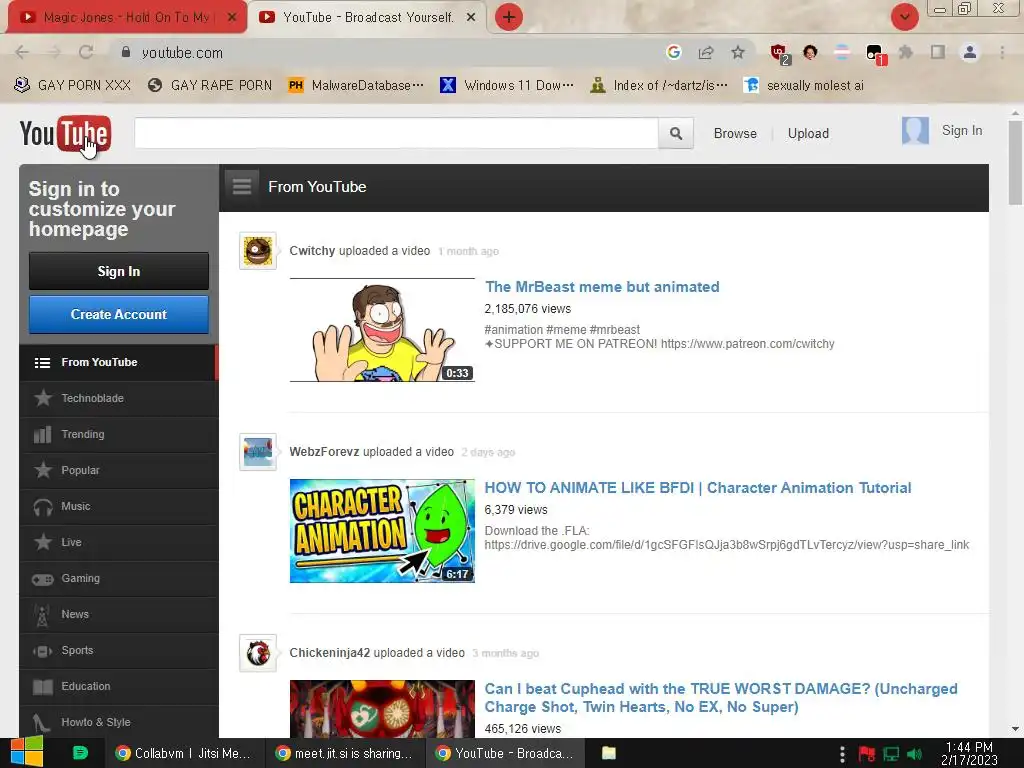This screenshot has width=1024, height=768.
Task: Open HOW TO ANIMATE LIKE BFDI video title
Action: [697, 488]
